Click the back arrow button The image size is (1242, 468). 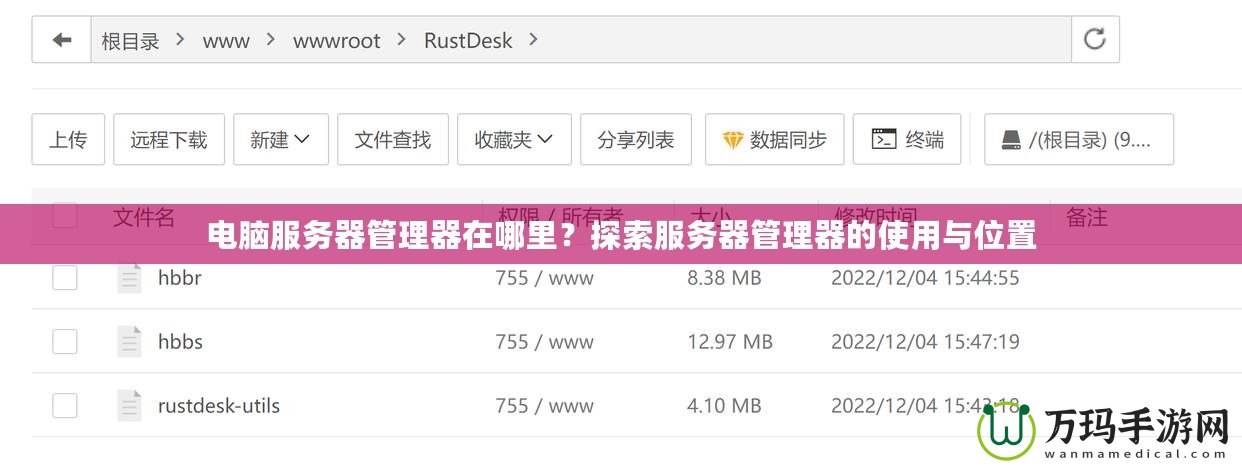pyautogui.click(x=62, y=40)
